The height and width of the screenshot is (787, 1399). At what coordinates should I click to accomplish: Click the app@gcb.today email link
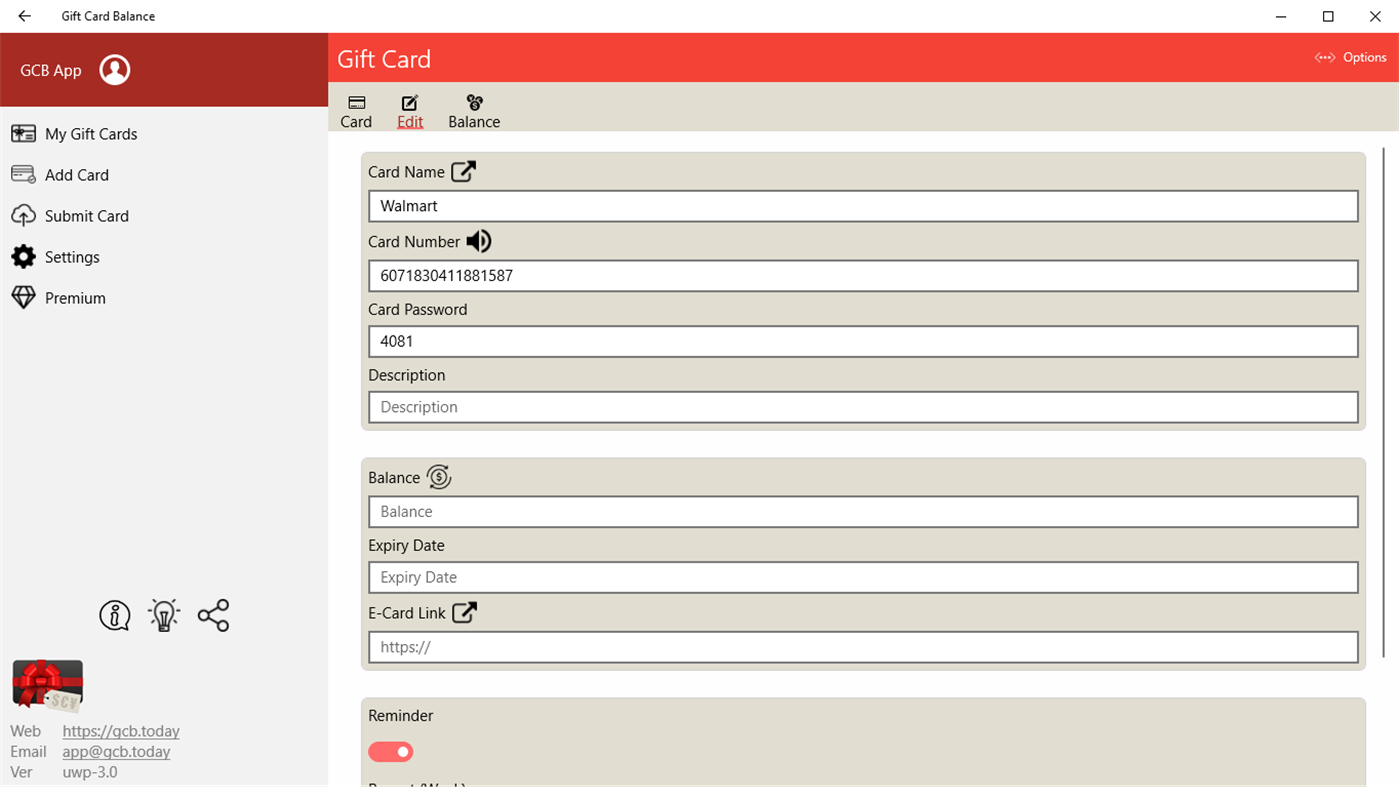(x=116, y=751)
